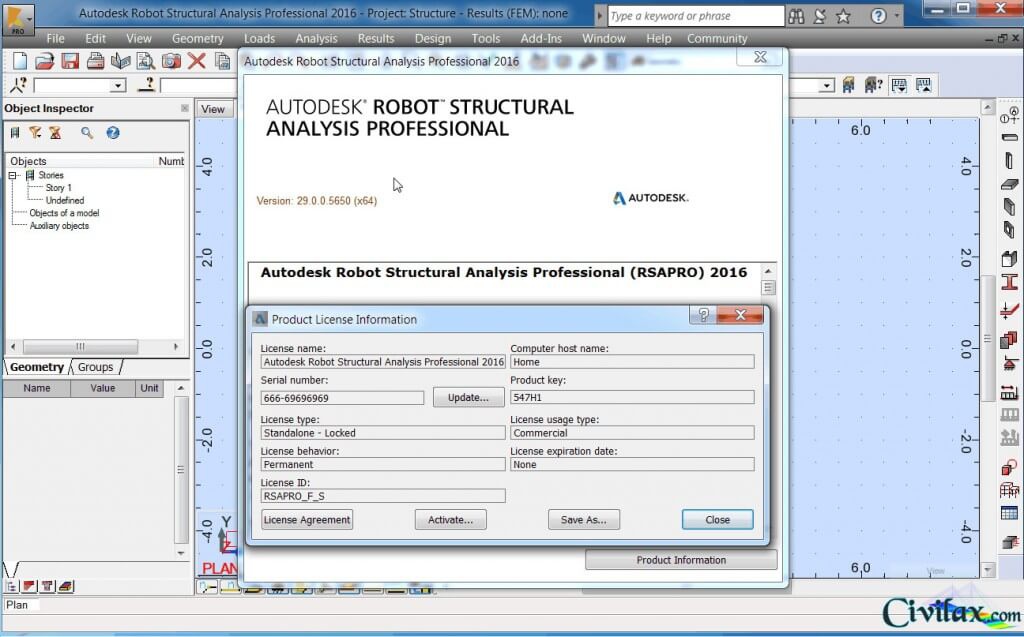This screenshot has height=637, width=1024.
Task: Switch to the Geometry tab
Action: [37, 367]
